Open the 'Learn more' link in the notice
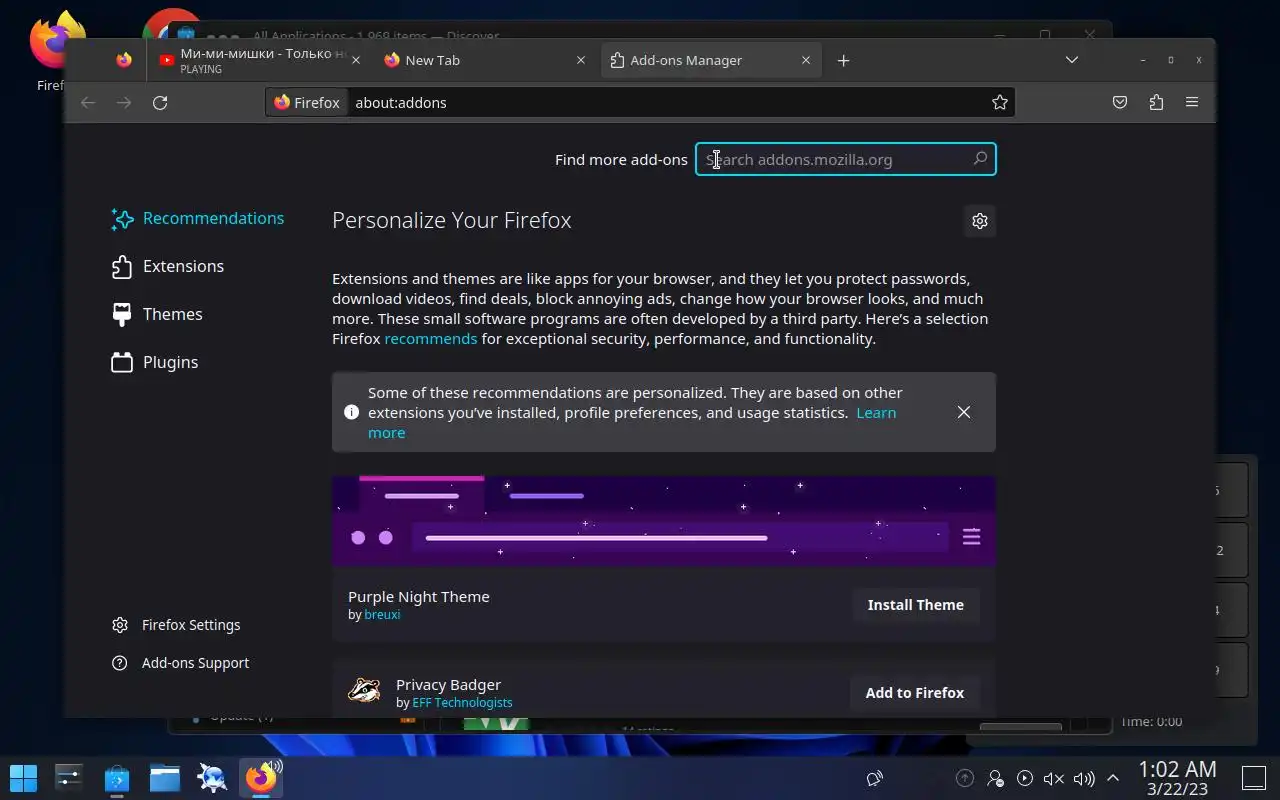The height and width of the screenshot is (800, 1280). (632, 423)
